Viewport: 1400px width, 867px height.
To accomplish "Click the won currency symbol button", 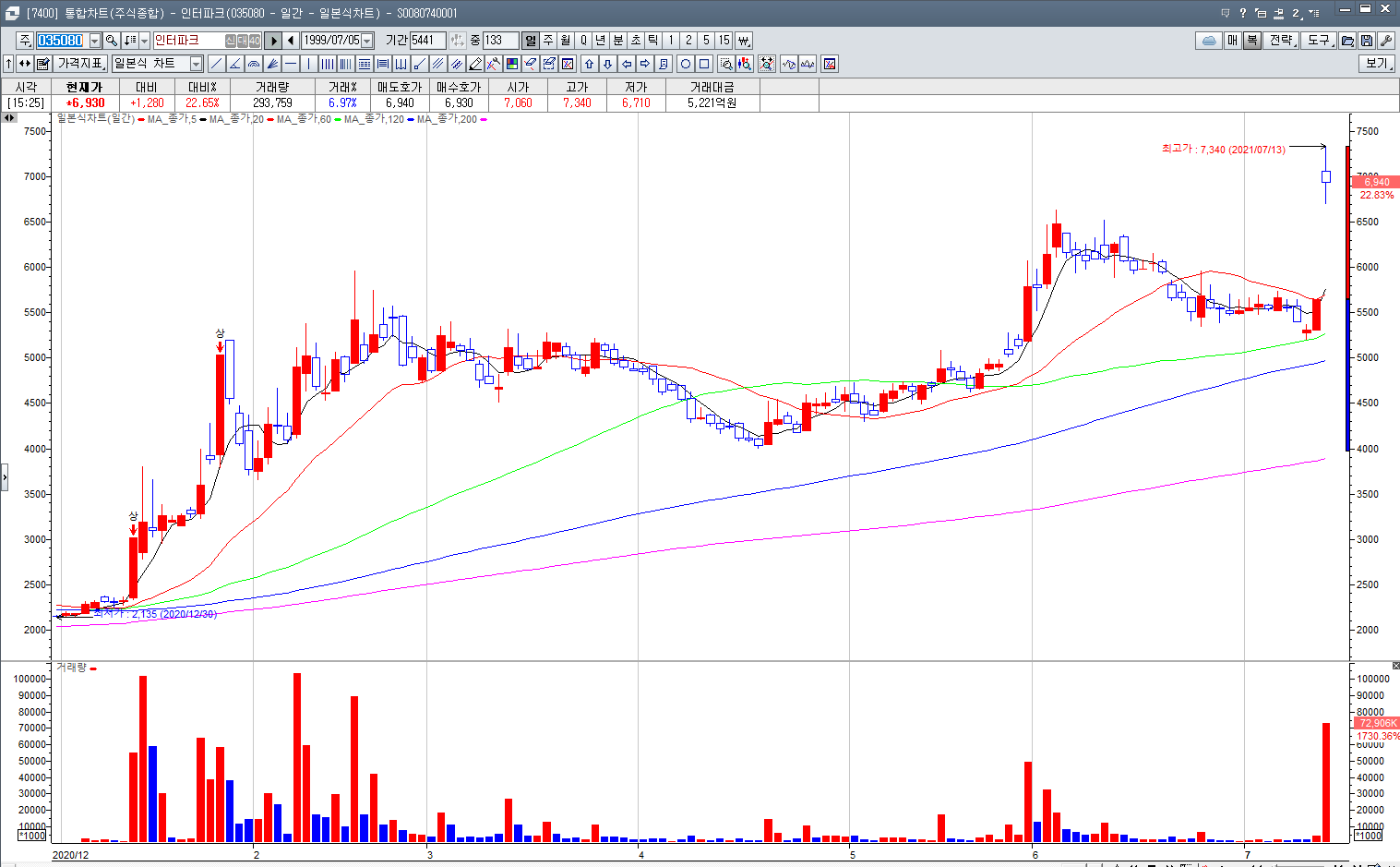I will pos(744,41).
